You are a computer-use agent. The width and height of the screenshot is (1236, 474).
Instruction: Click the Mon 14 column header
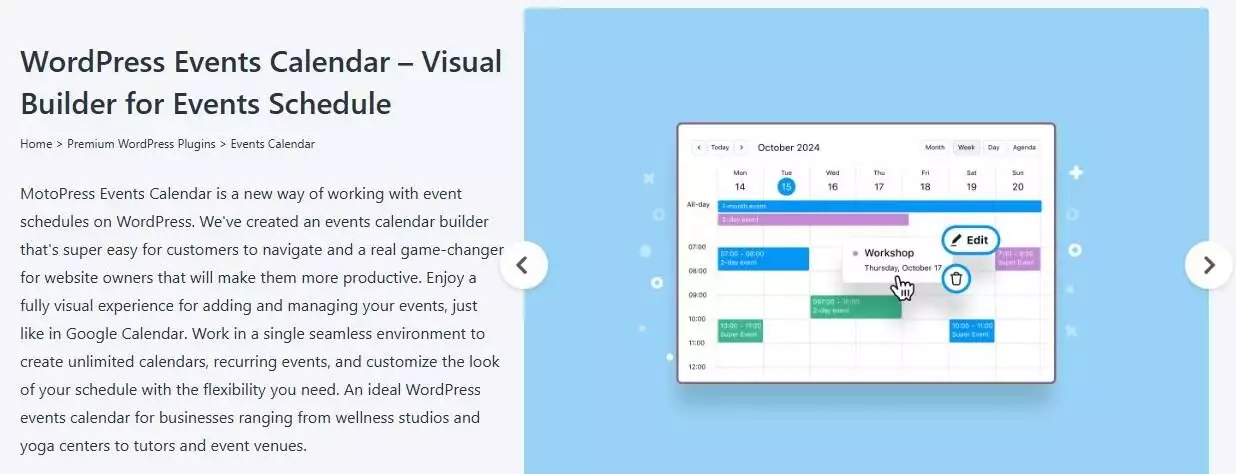point(740,180)
